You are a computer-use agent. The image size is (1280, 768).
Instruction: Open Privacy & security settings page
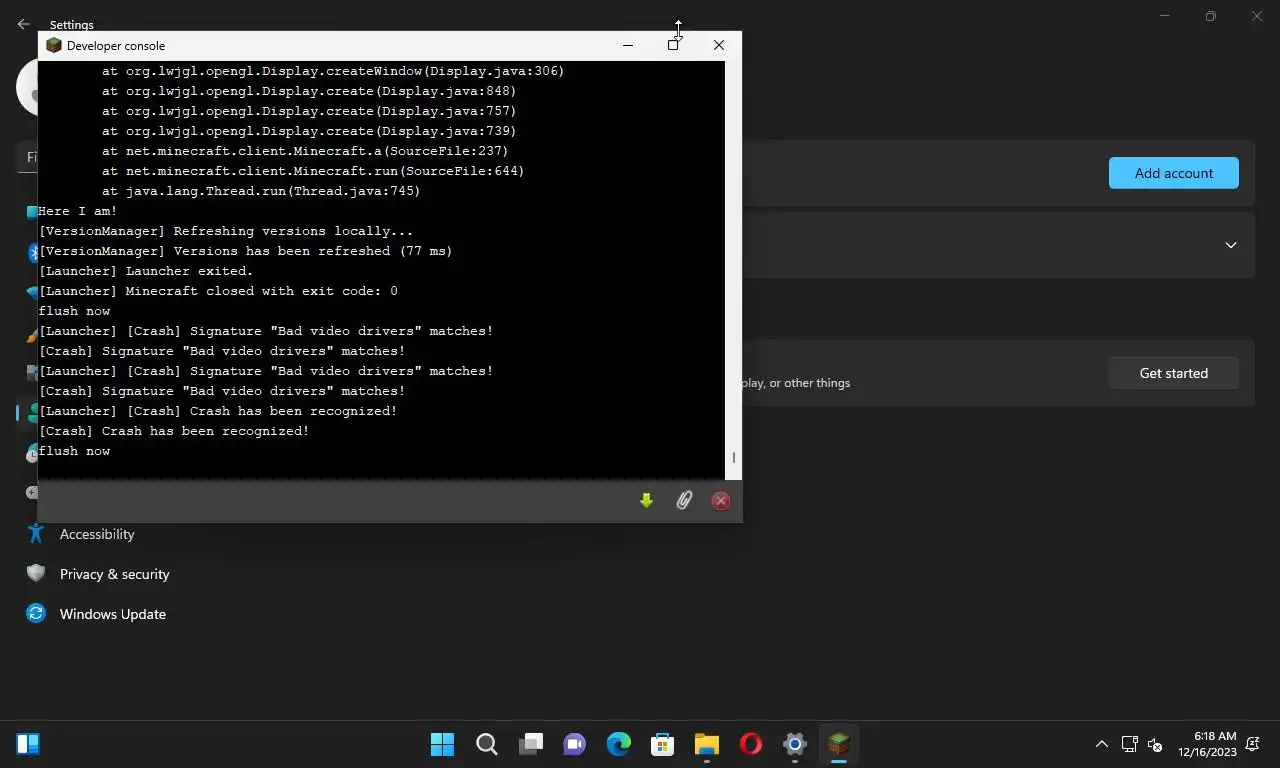click(115, 574)
